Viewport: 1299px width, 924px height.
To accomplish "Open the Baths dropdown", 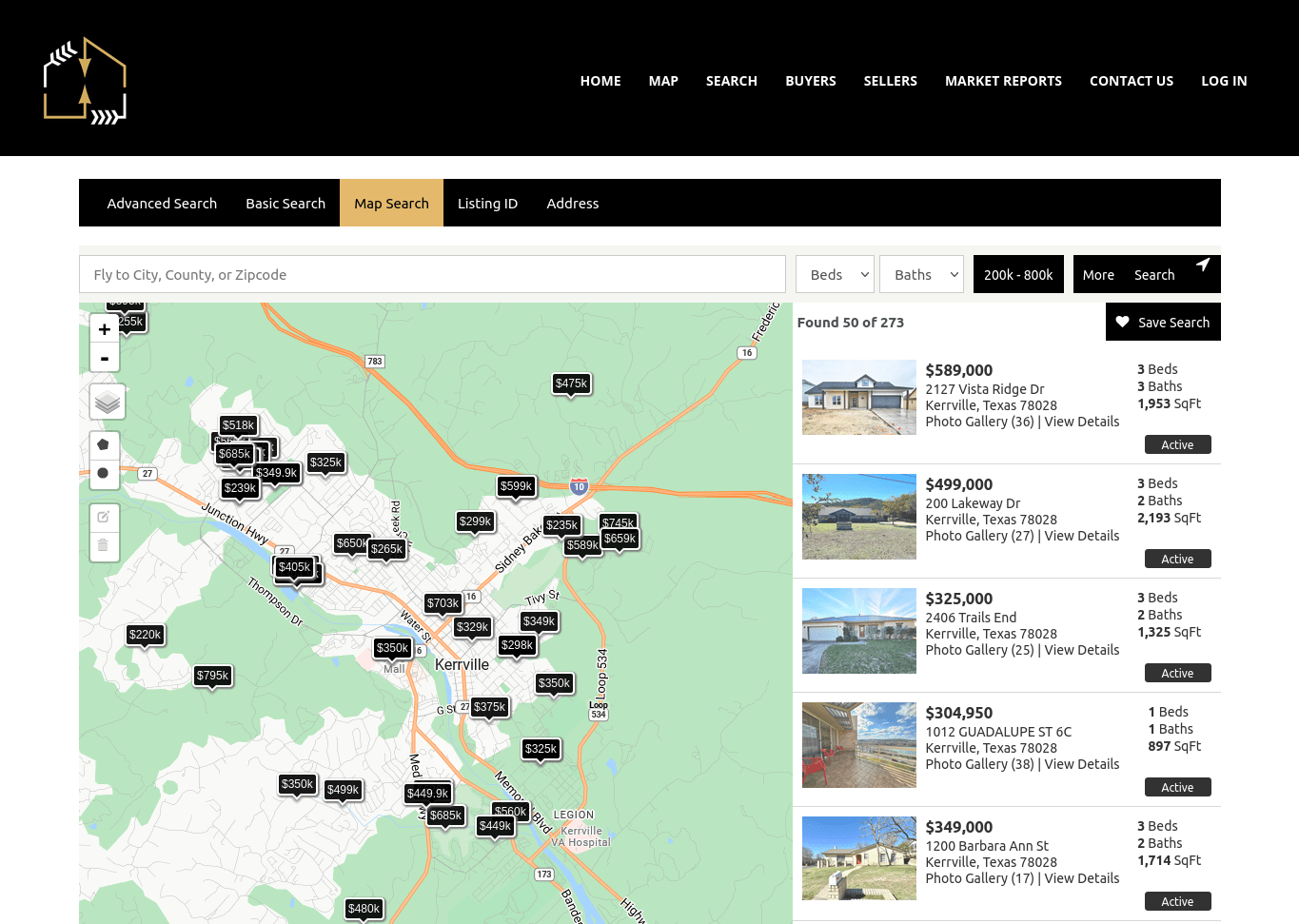I will coord(921,275).
